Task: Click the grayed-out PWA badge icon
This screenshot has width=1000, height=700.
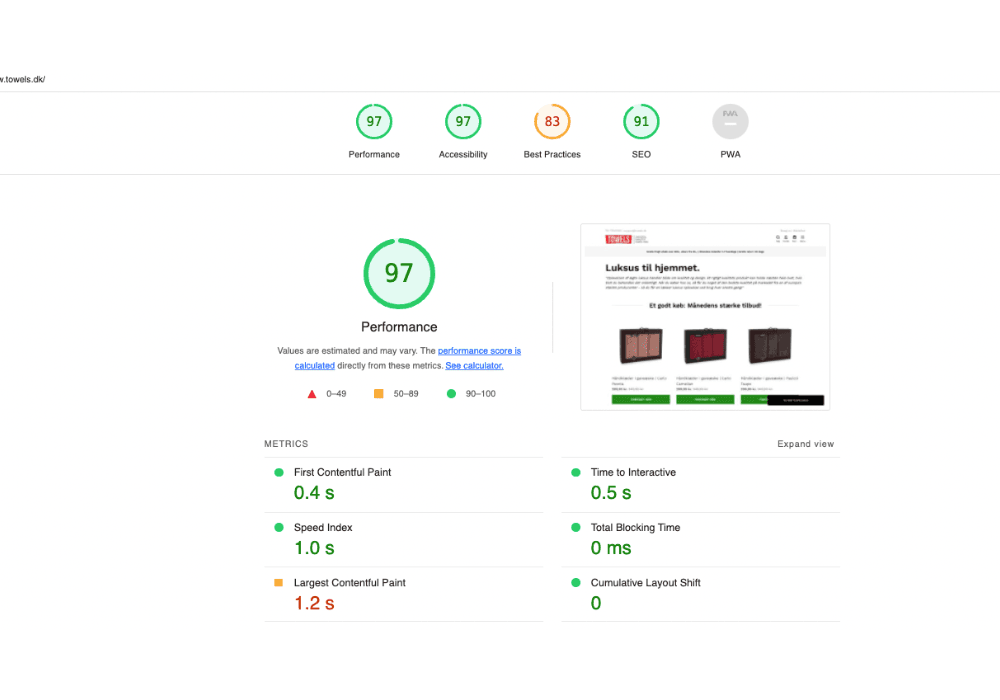Action: pyautogui.click(x=730, y=120)
